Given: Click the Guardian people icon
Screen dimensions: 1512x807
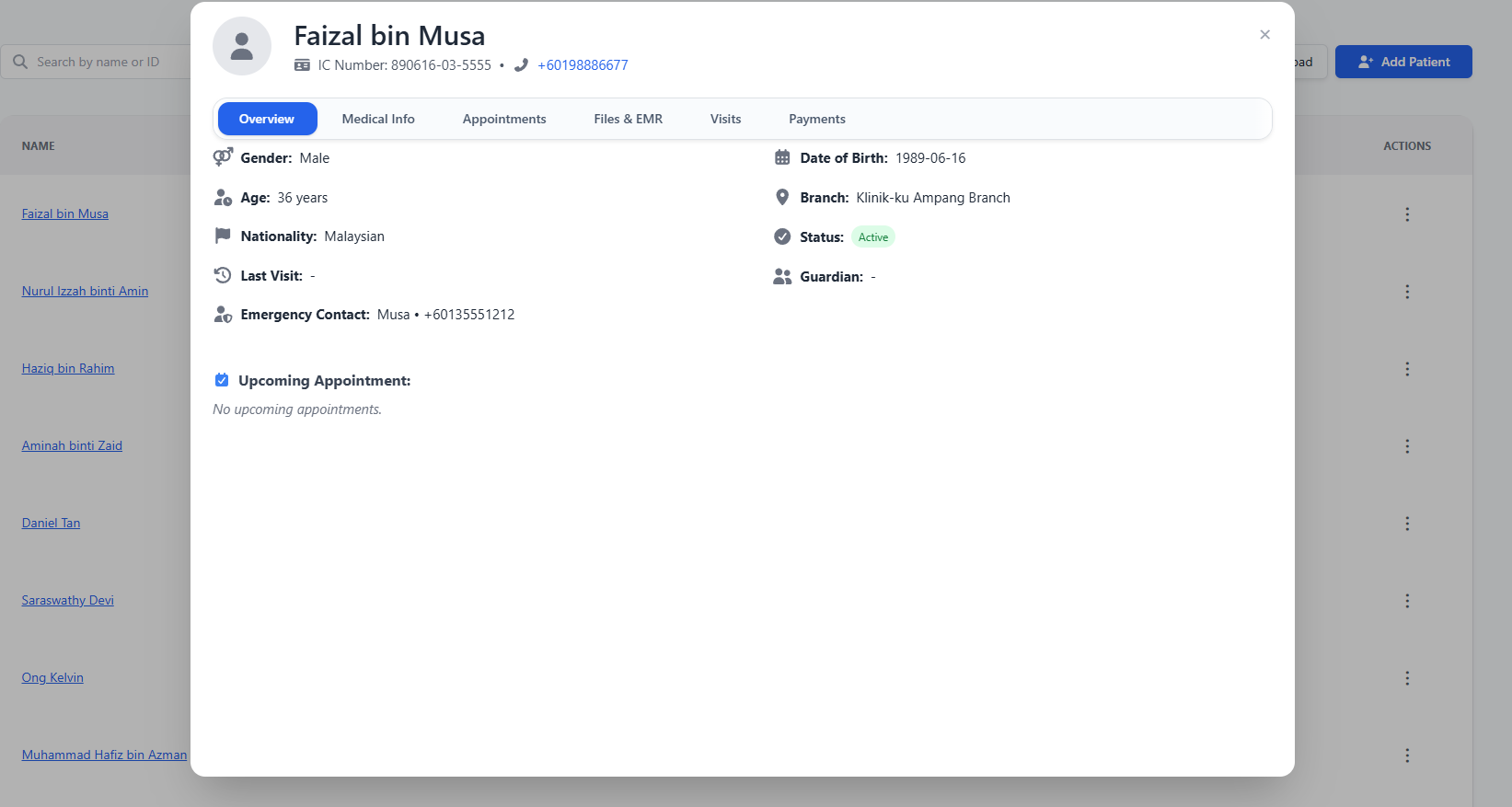Looking at the screenshot, I should 782,276.
